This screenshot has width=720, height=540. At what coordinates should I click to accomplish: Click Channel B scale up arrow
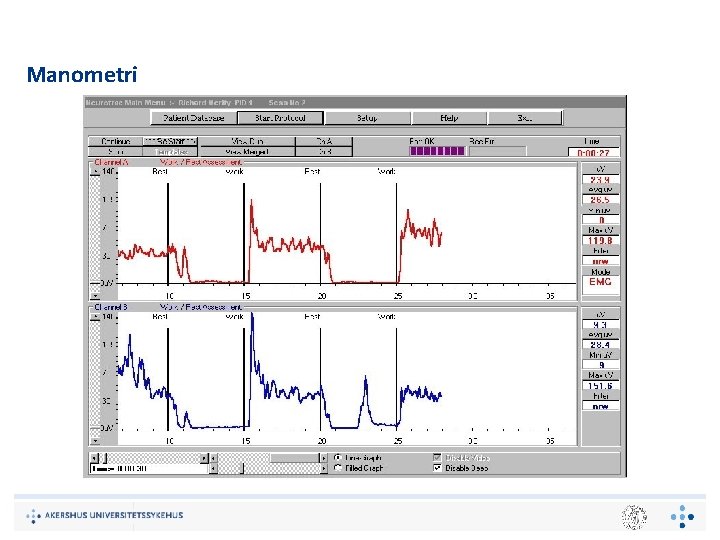pyautogui.click(x=95, y=317)
